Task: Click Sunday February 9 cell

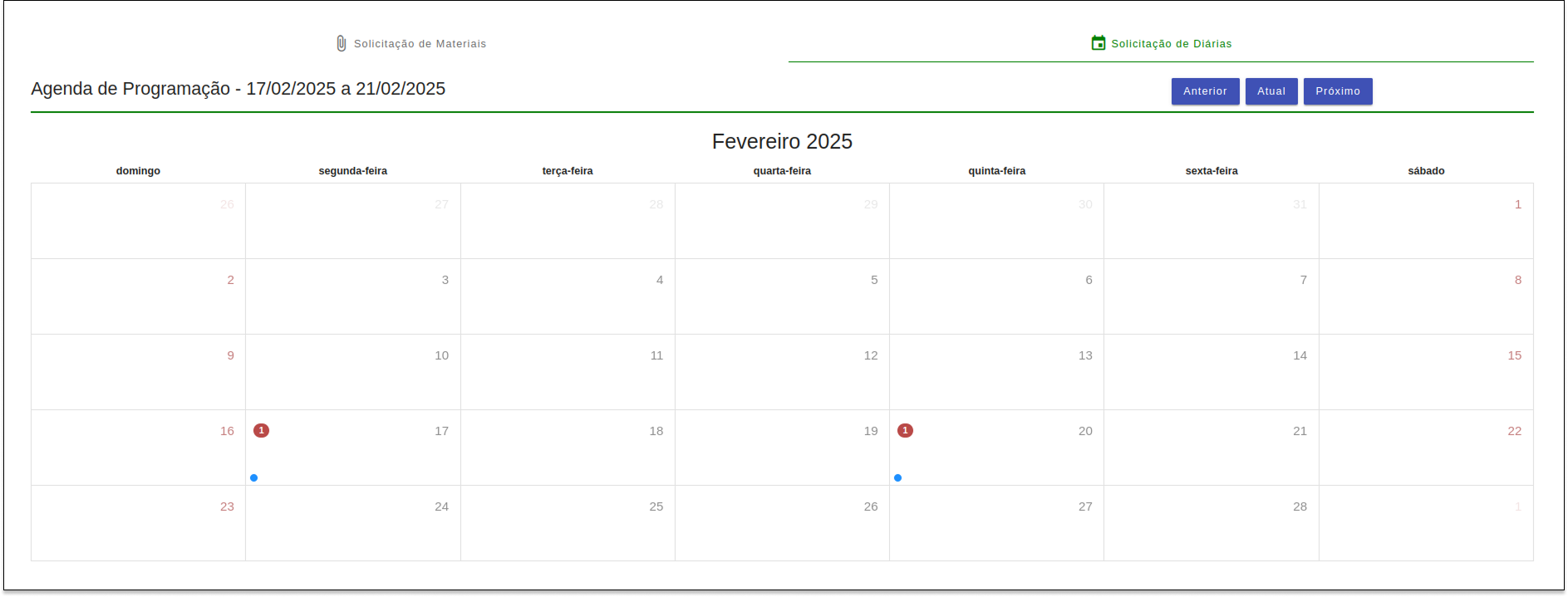Action: [138, 372]
